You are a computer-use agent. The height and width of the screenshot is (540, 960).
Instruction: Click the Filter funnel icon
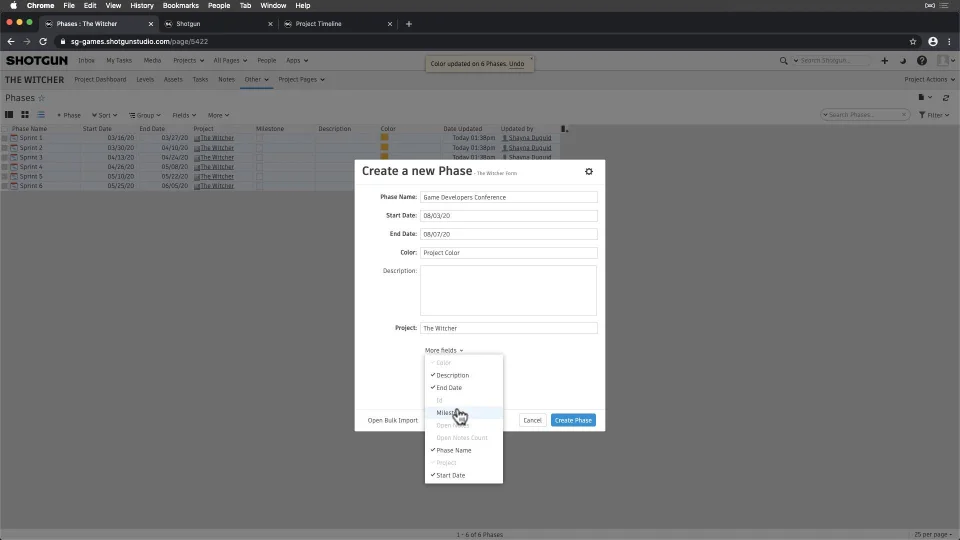click(x=922, y=115)
